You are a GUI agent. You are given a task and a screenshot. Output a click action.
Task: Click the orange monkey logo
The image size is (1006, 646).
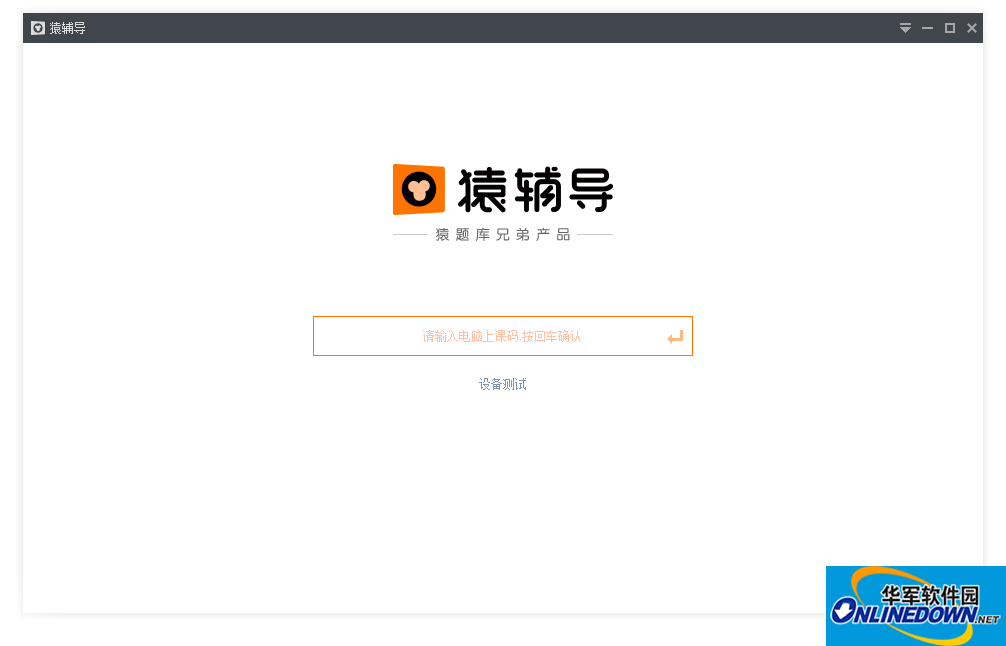(x=419, y=189)
